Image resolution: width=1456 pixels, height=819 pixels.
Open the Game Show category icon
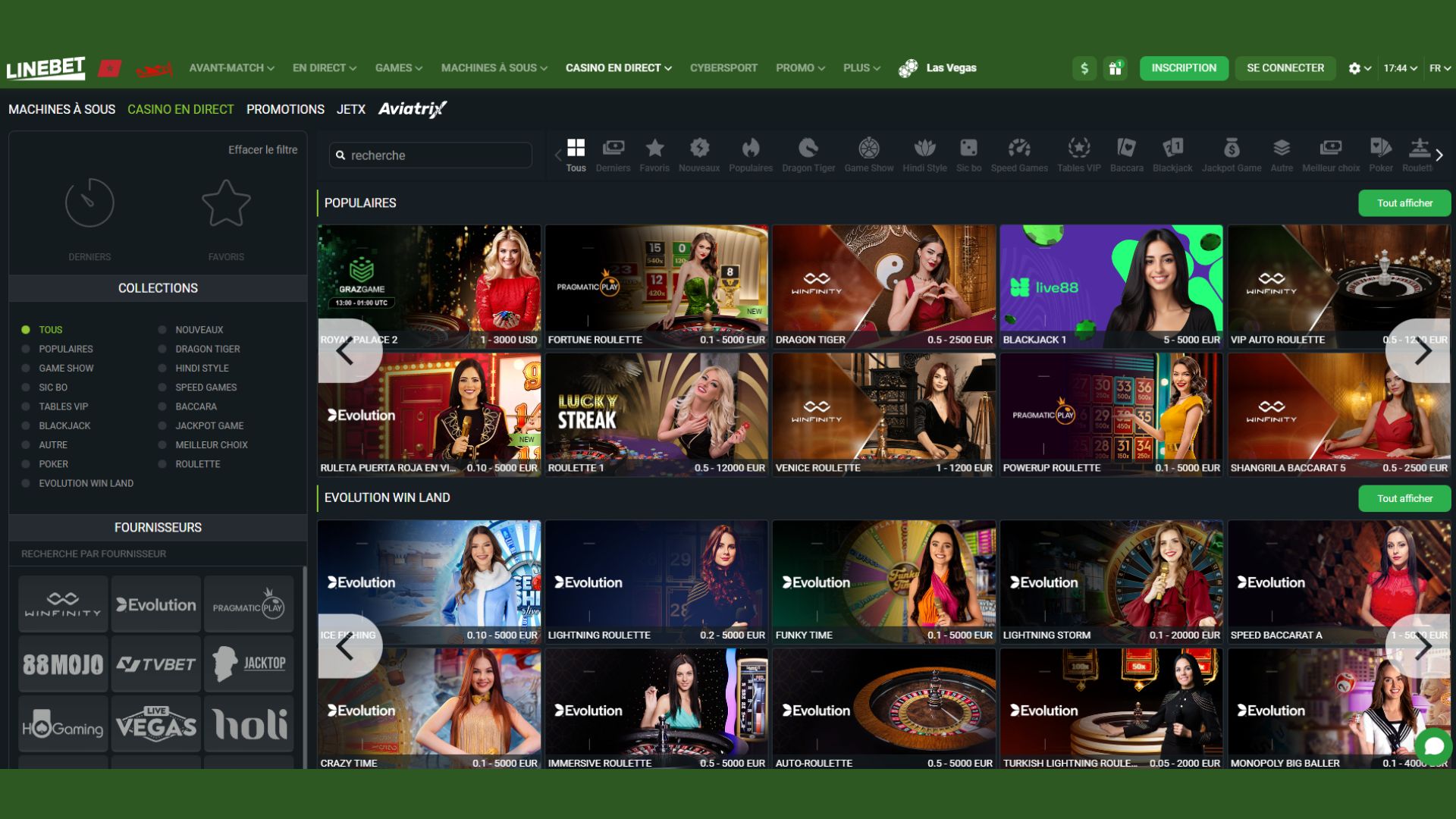869,148
